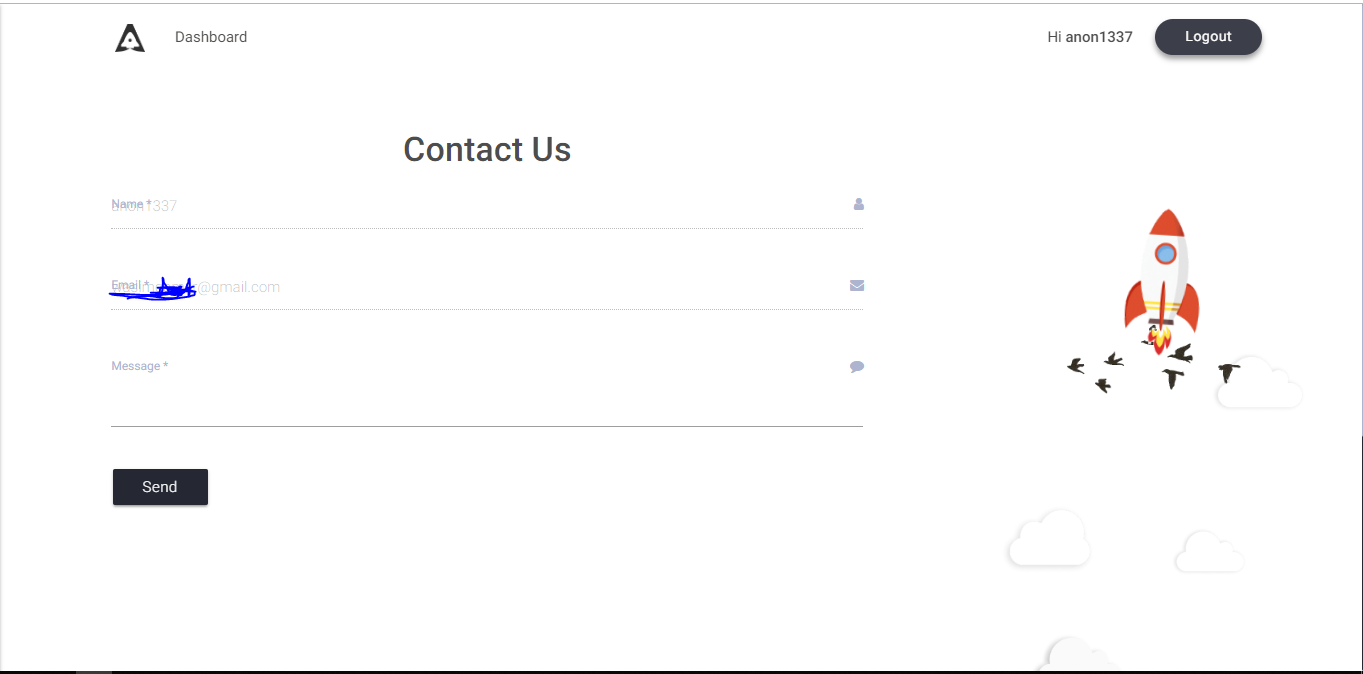Click the triangular "A" logo in the header
The width and height of the screenshot is (1363, 674).
(x=129, y=37)
